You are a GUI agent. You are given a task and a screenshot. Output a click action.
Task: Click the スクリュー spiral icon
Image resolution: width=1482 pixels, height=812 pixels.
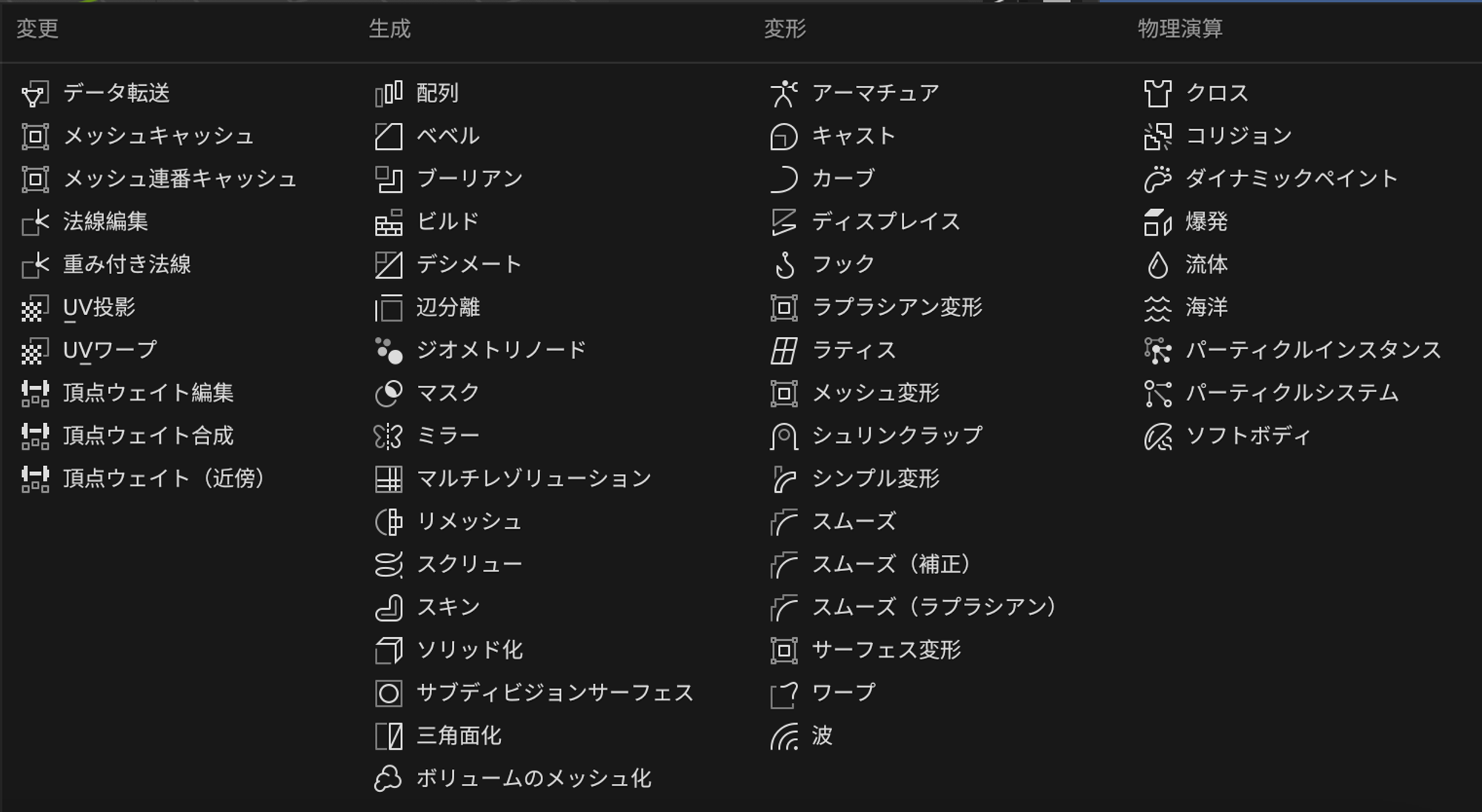(x=388, y=565)
